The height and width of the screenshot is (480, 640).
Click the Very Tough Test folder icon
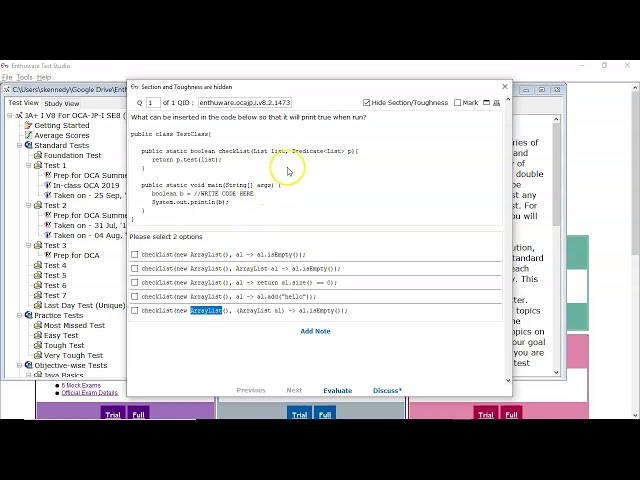pos(38,355)
